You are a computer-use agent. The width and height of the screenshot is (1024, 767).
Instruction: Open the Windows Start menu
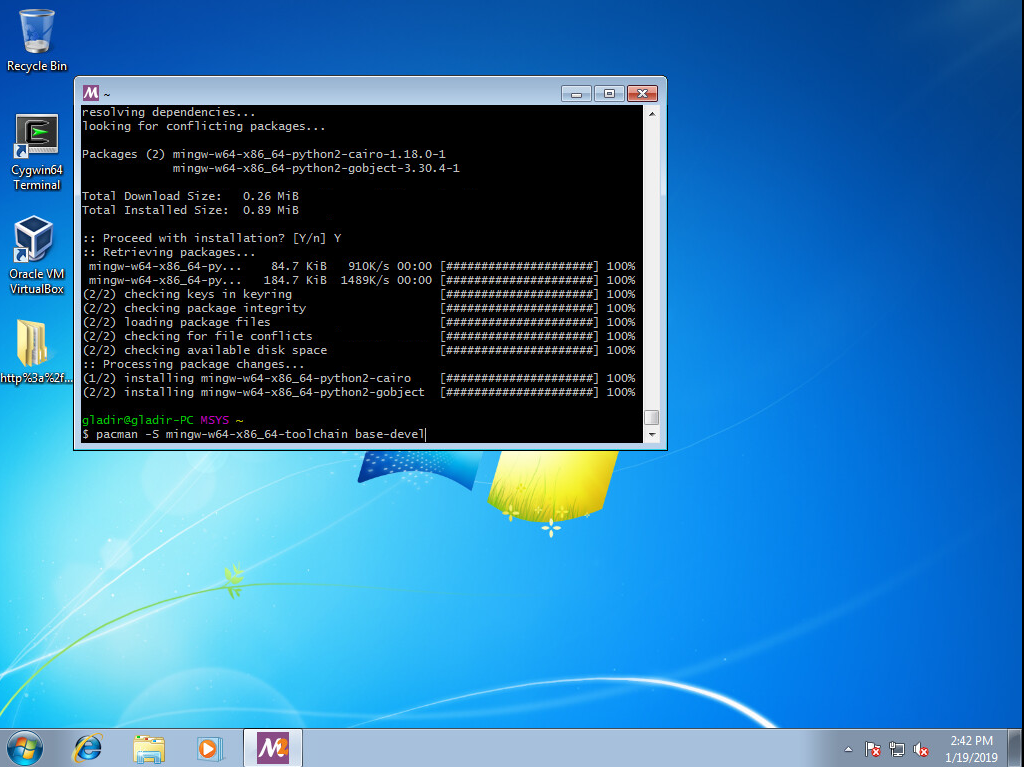(x=24, y=747)
